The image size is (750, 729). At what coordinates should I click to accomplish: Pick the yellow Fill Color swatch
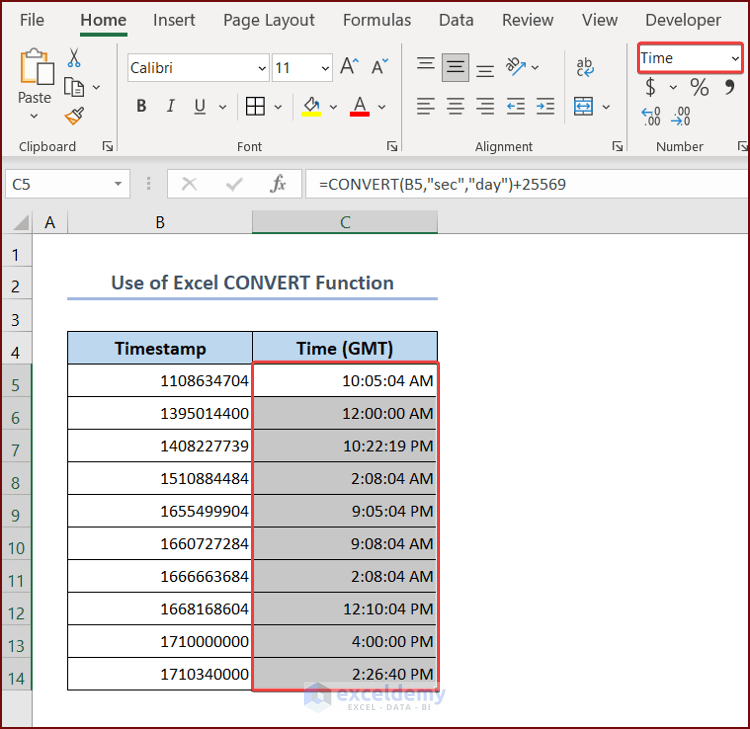311,106
